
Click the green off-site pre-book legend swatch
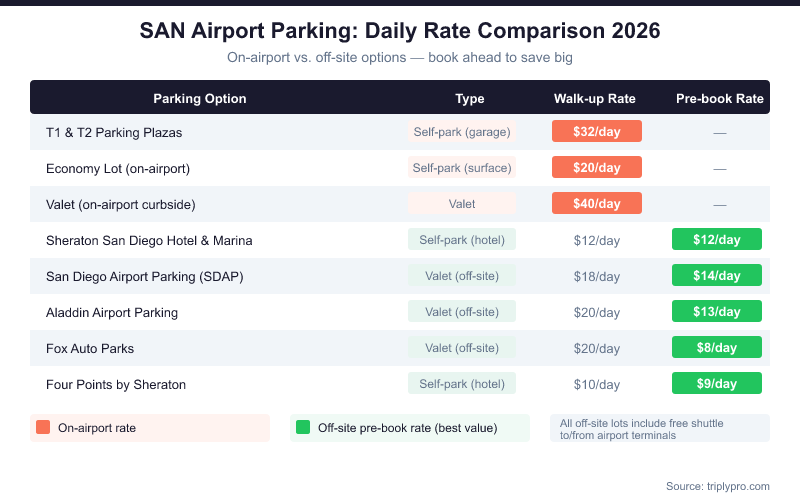[x=303, y=428]
